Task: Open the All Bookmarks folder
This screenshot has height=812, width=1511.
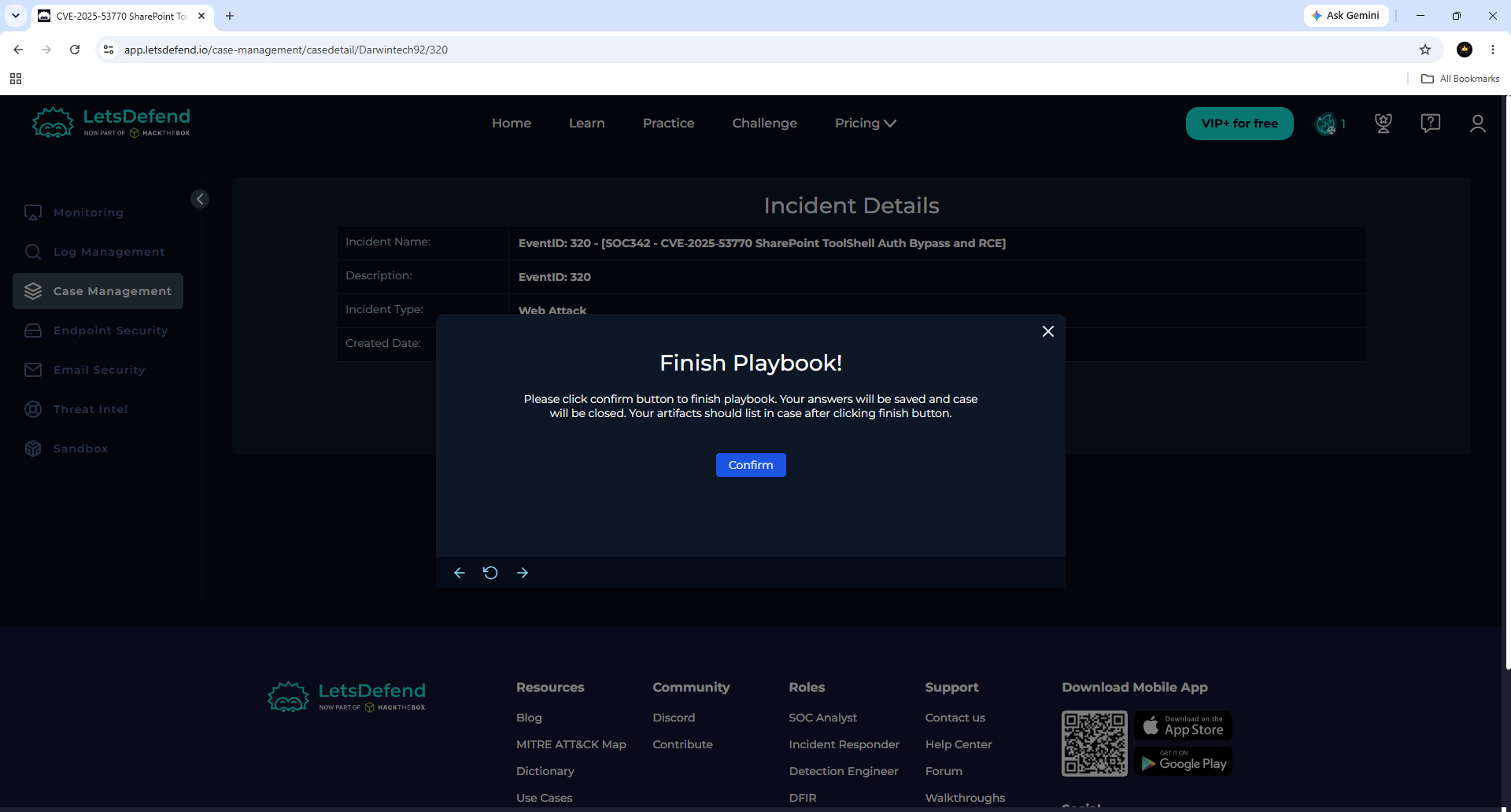Action: pyautogui.click(x=1460, y=79)
